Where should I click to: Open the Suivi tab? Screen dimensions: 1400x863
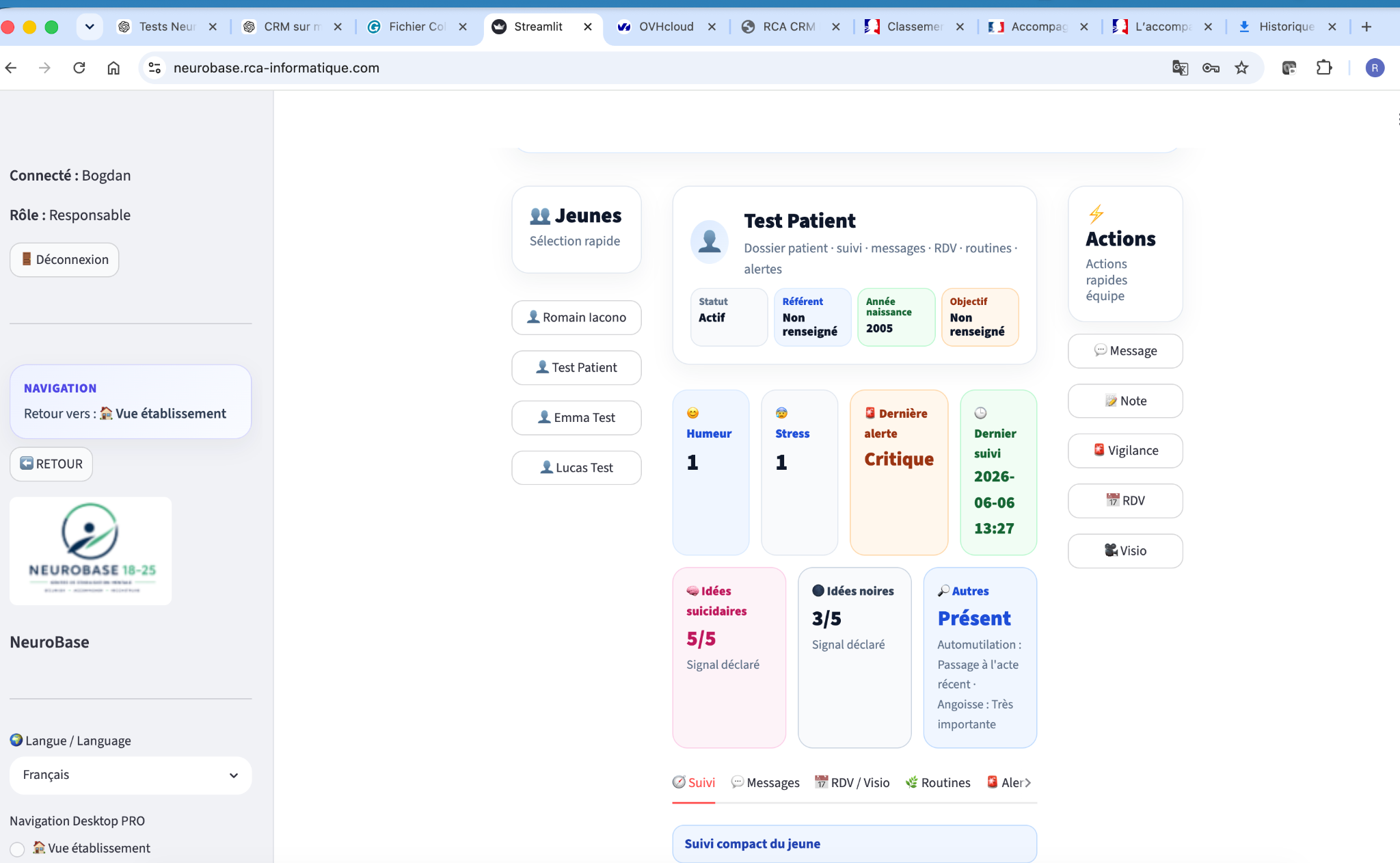[694, 782]
